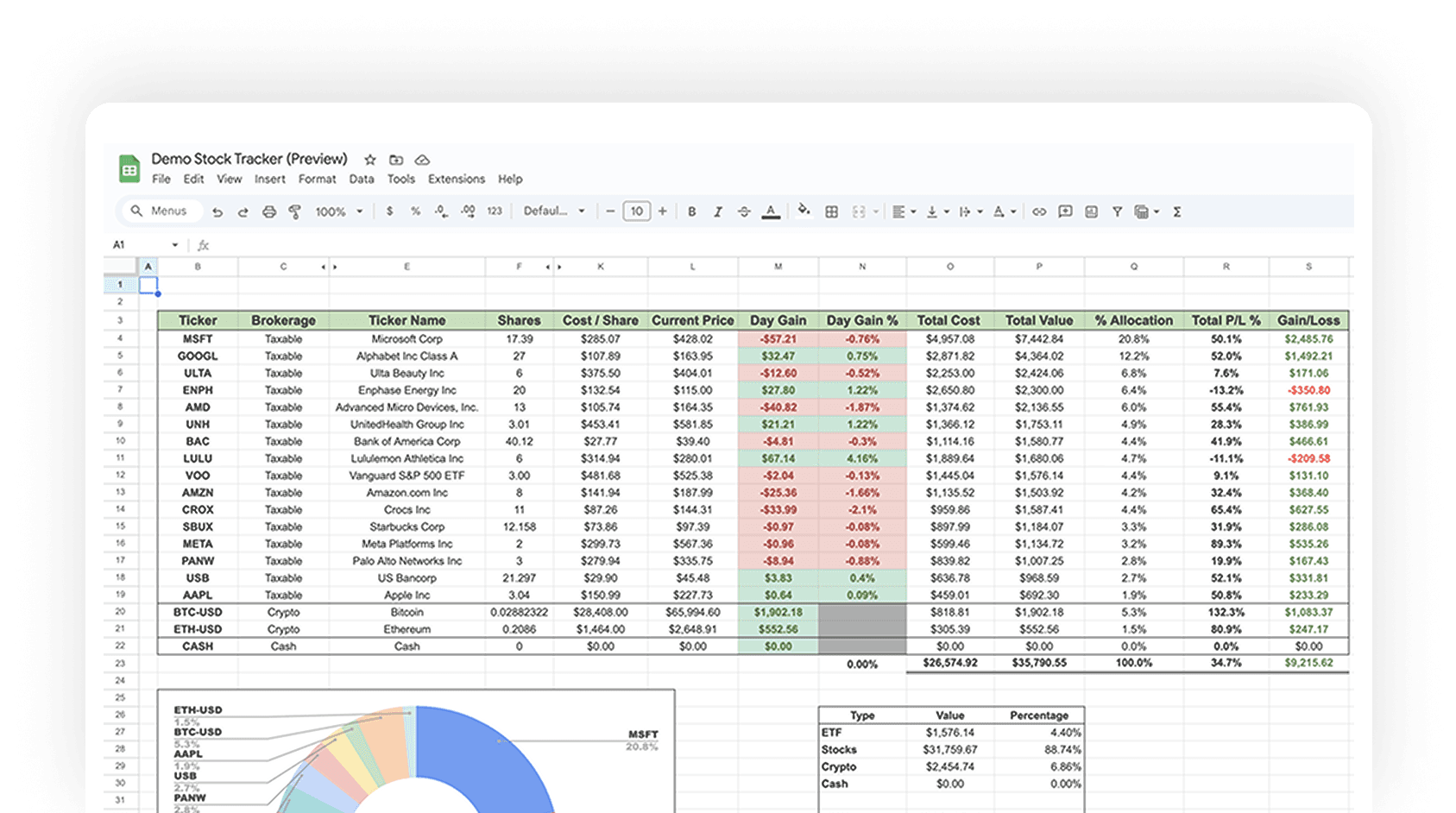Open the fill color picker

(x=804, y=211)
